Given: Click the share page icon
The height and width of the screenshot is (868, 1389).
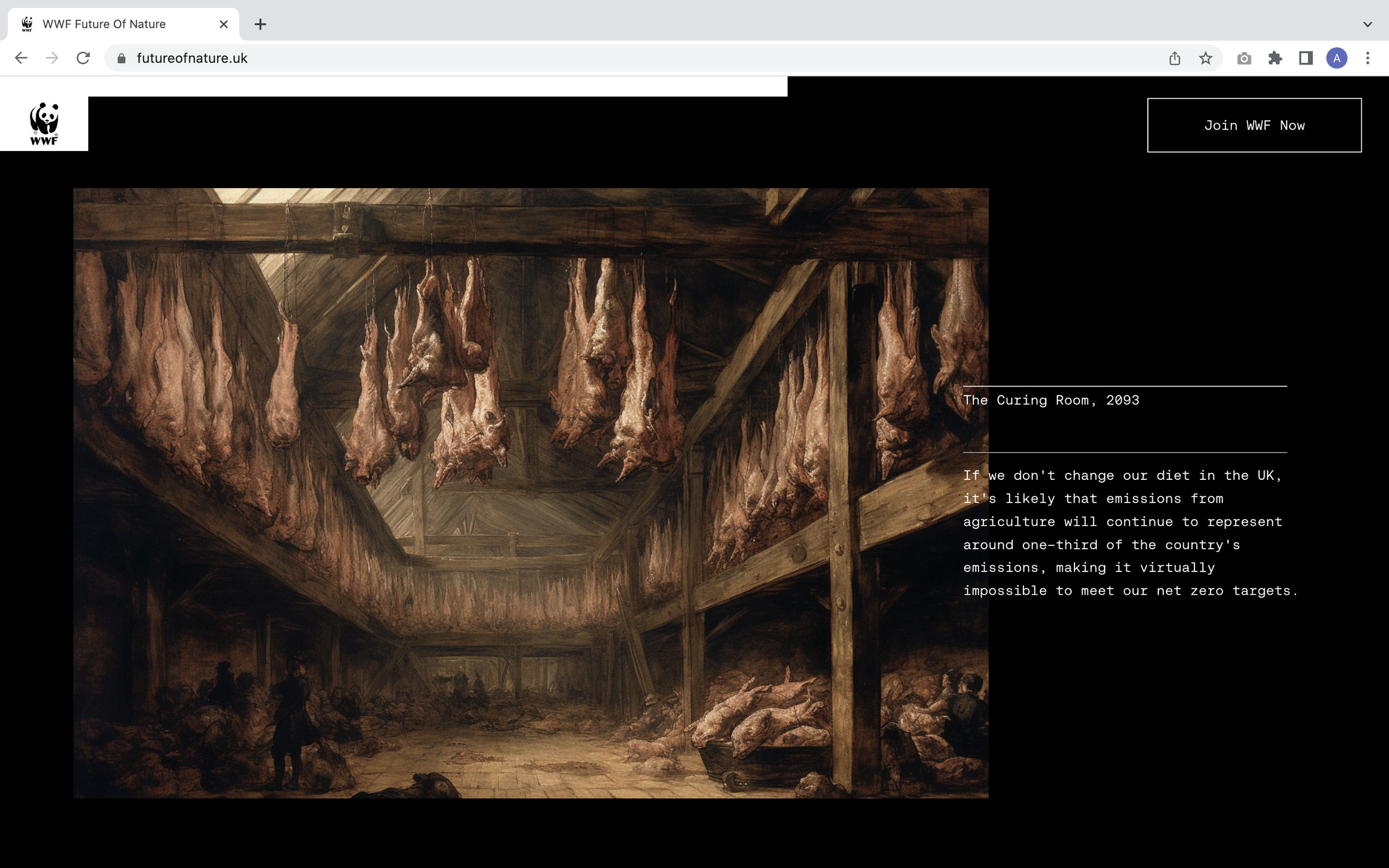Looking at the screenshot, I should click(1174, 58).
